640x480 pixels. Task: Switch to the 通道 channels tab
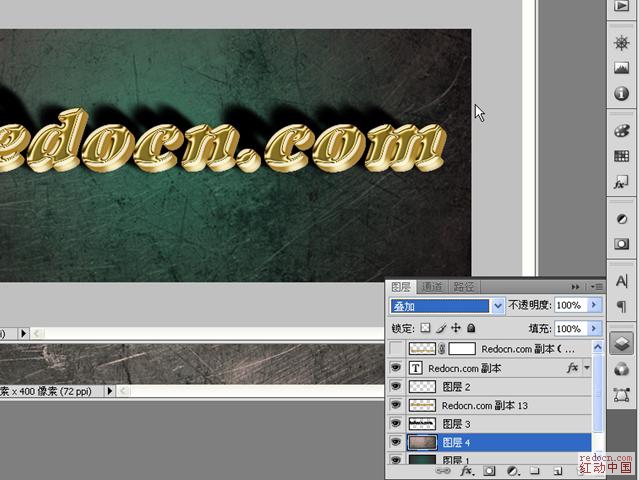(x=432, y=286)
